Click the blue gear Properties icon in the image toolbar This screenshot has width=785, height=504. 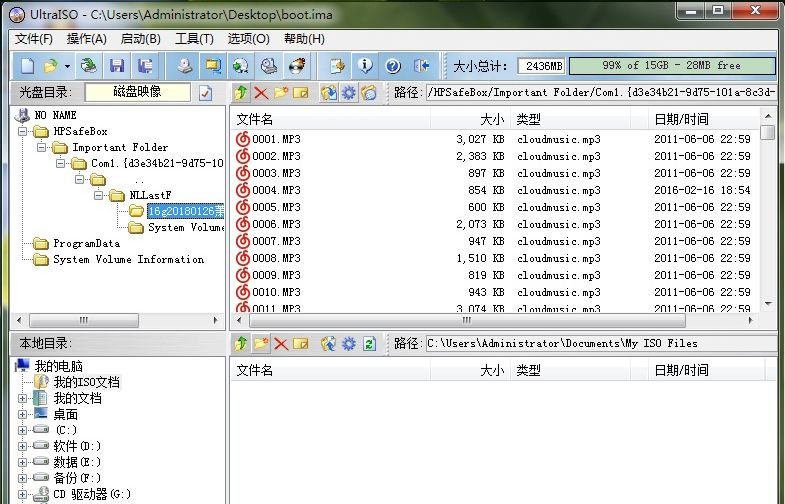point(349,93)
